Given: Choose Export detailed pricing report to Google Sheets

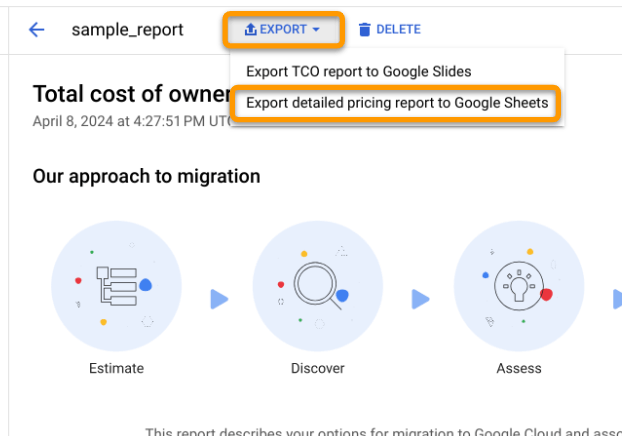Looking at the screenshot, I should [397, 103].
